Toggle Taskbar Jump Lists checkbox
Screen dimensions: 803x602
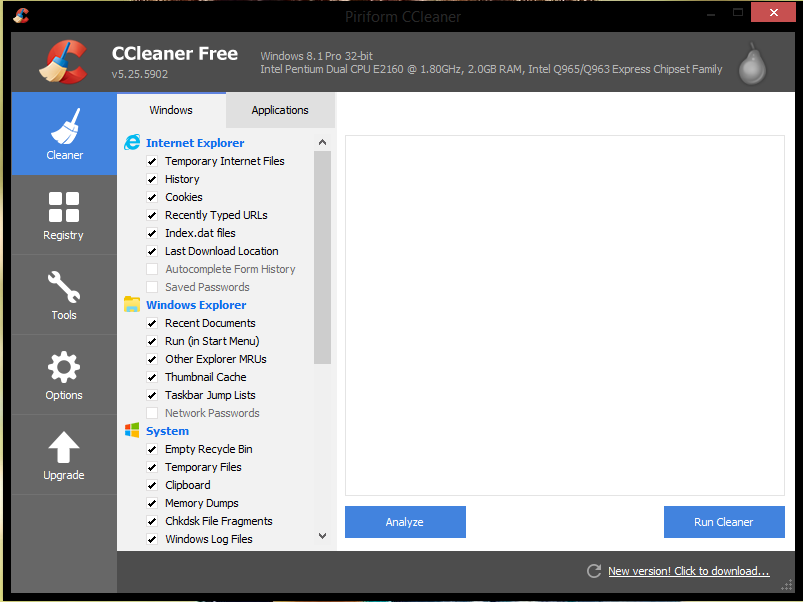[x=152, y=395]
